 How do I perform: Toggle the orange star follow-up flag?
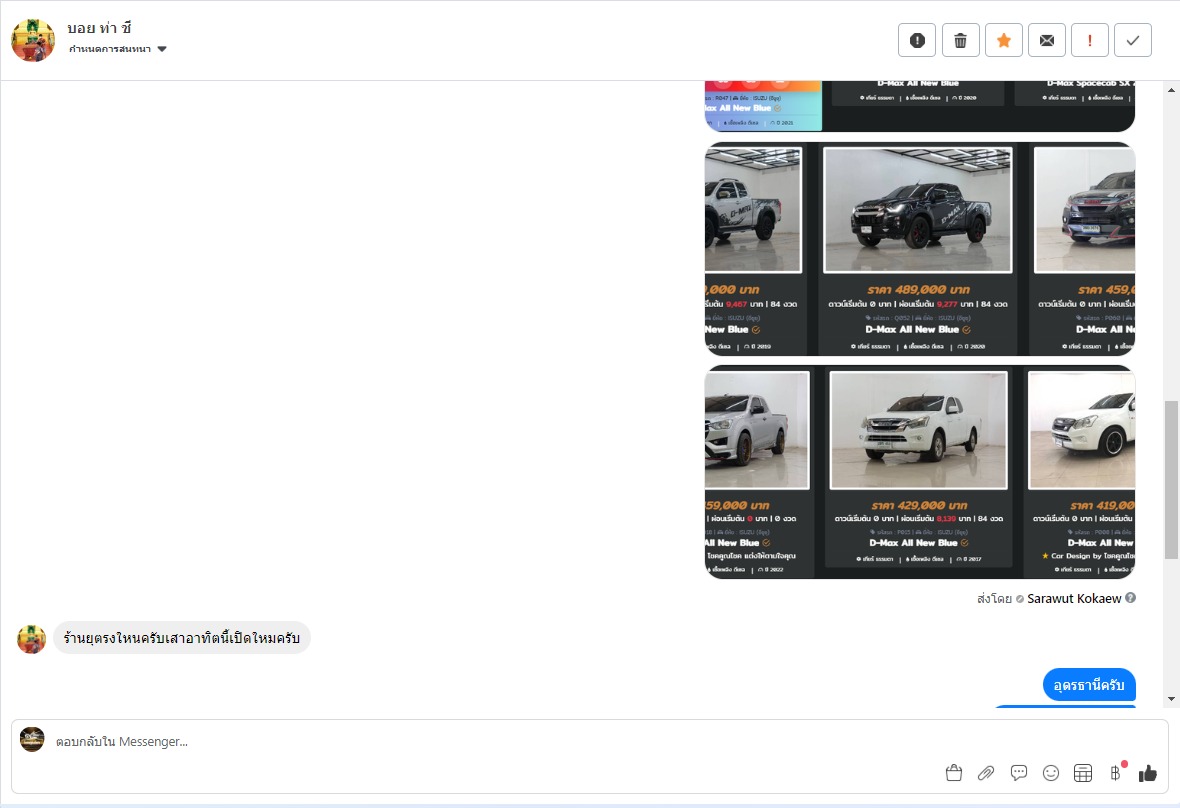click(x=1003, y=40)
